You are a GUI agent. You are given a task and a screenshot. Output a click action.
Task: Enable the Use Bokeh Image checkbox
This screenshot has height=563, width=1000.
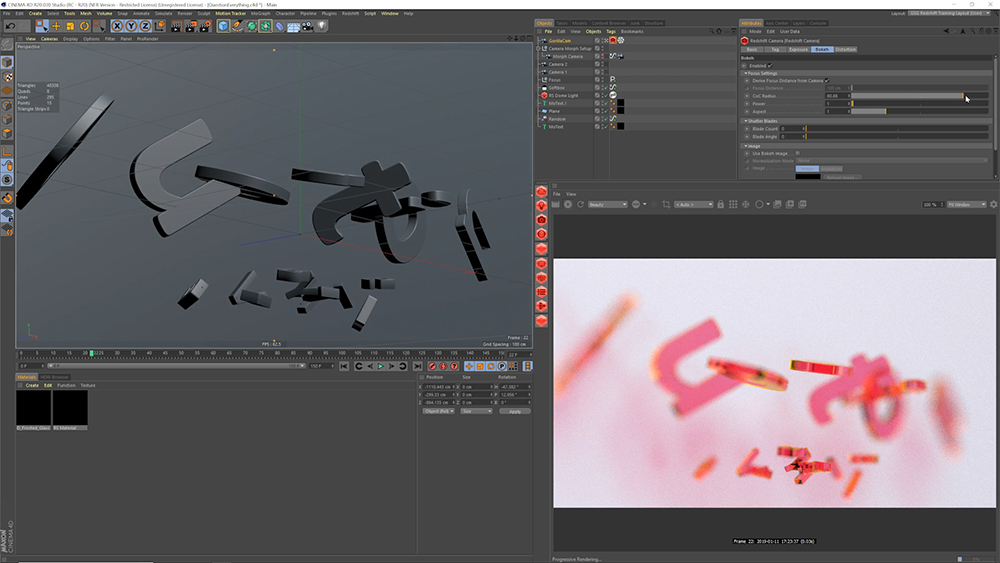[x=797, y=153]
